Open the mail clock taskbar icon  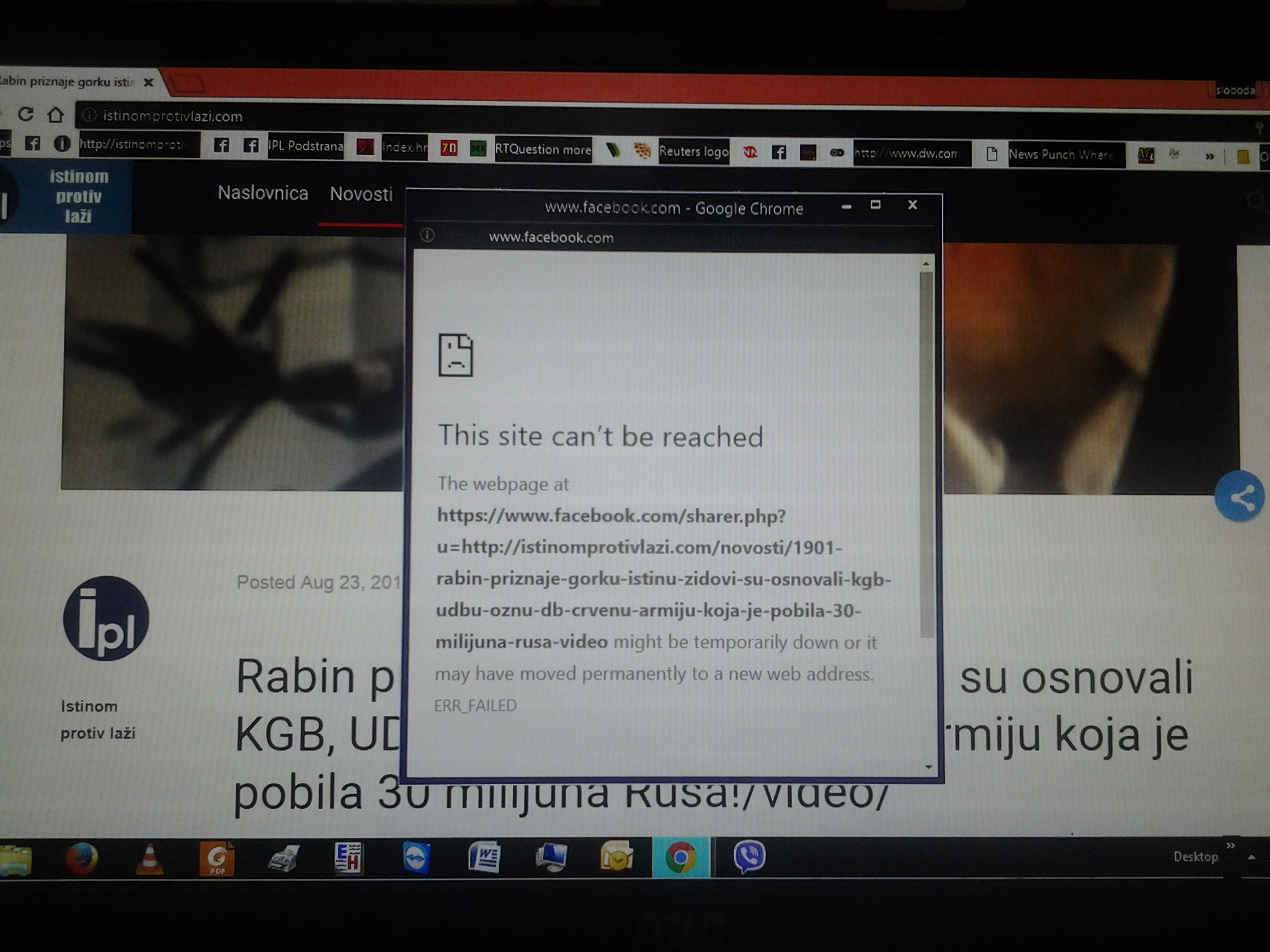[x=616, y=858]
